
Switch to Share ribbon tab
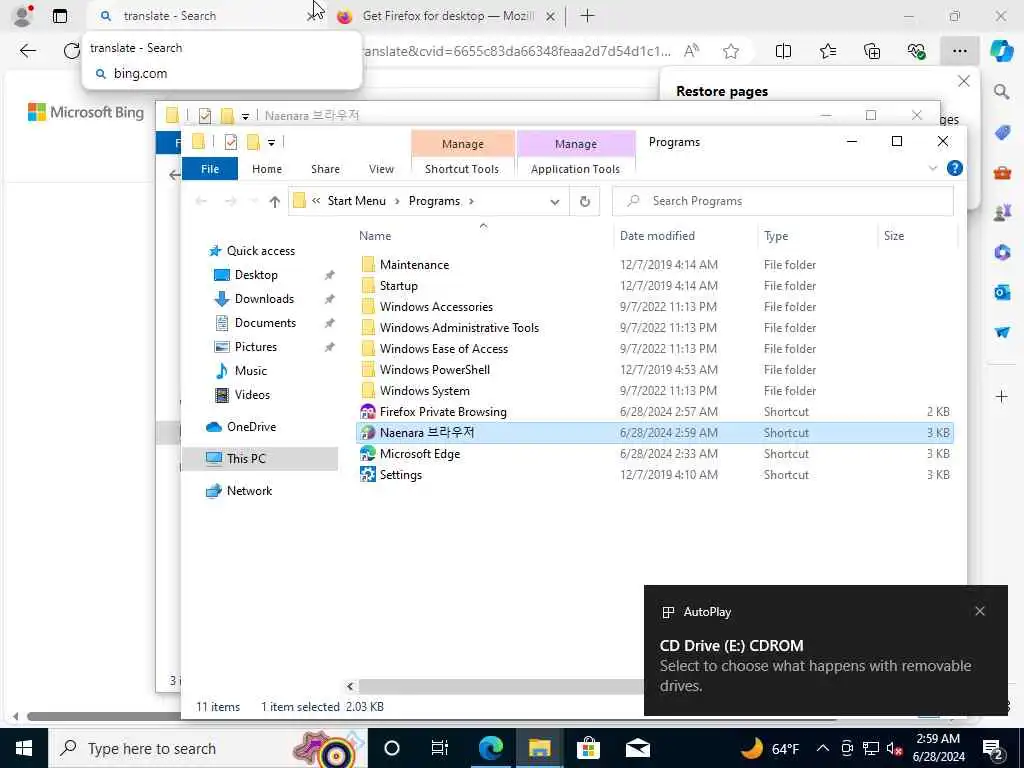coord(325,169)
